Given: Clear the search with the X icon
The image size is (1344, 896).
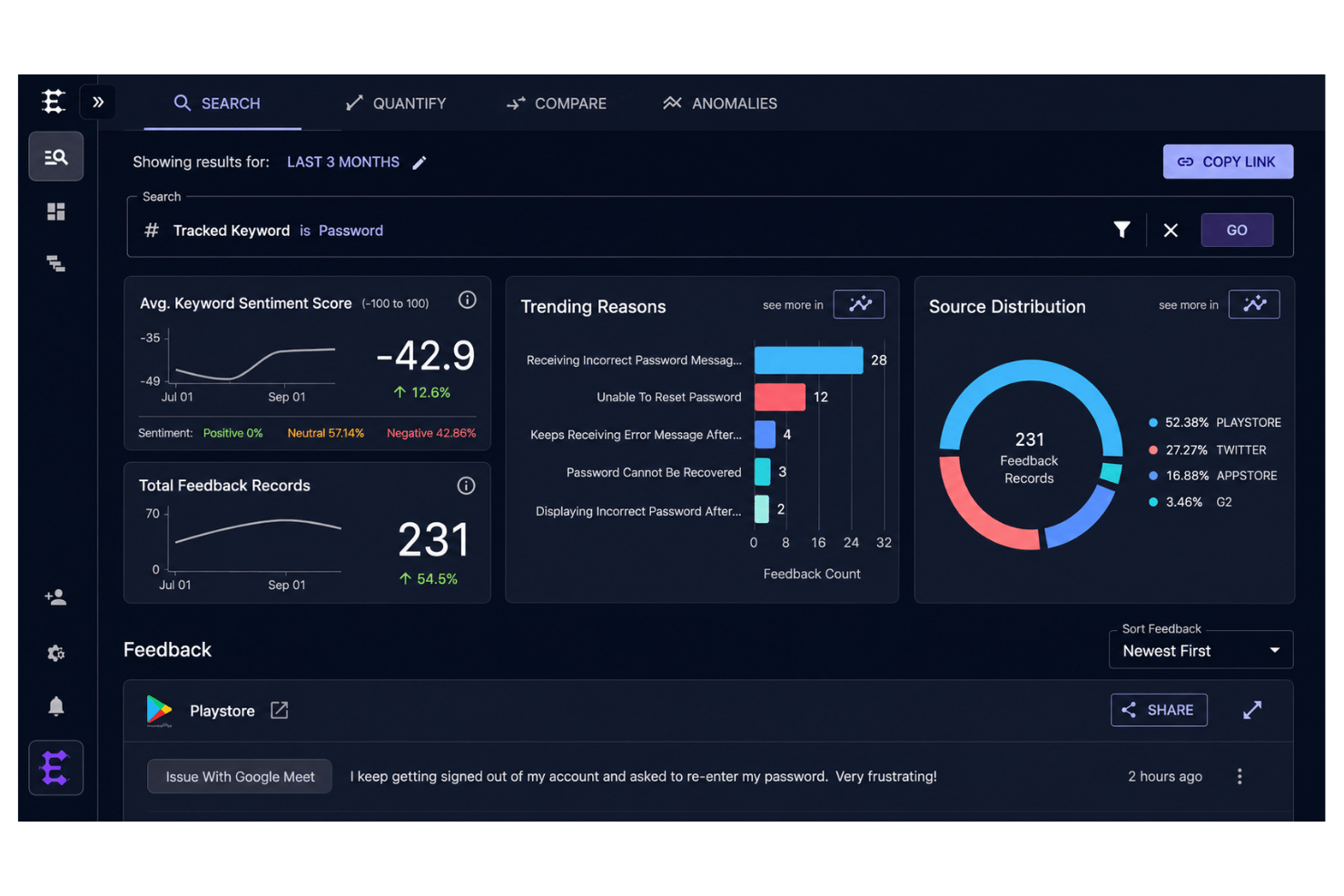Looking at the screenshot, I should coord(1171,231).
